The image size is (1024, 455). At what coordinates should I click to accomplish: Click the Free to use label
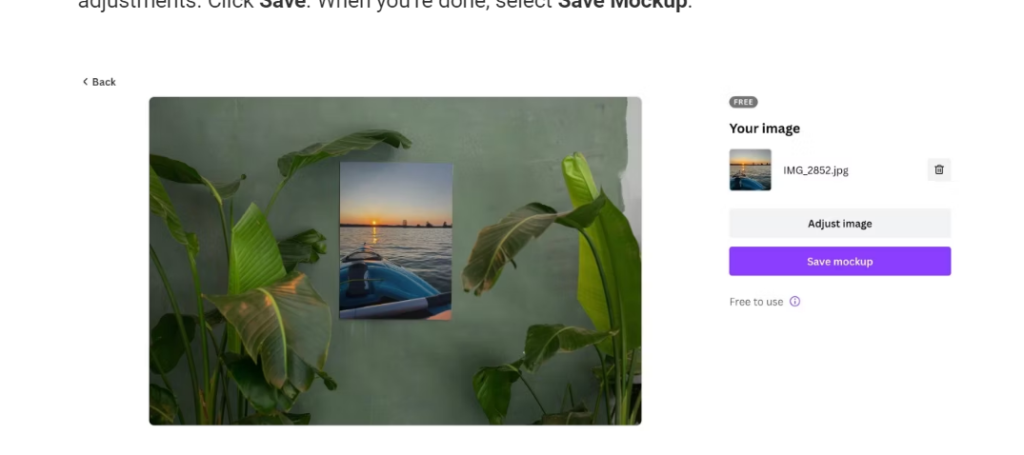coord(756,302)
